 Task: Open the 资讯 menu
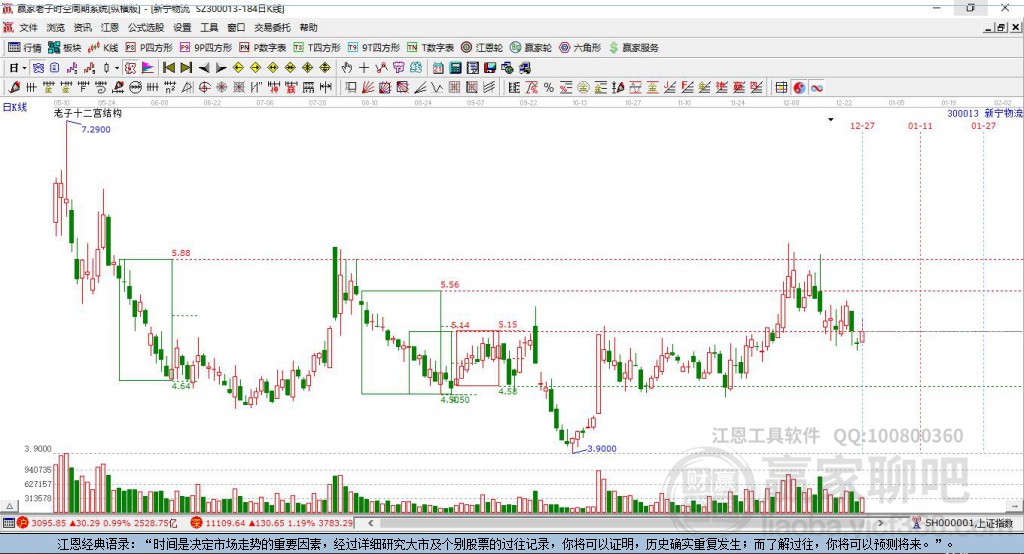(x=82, y=27)
